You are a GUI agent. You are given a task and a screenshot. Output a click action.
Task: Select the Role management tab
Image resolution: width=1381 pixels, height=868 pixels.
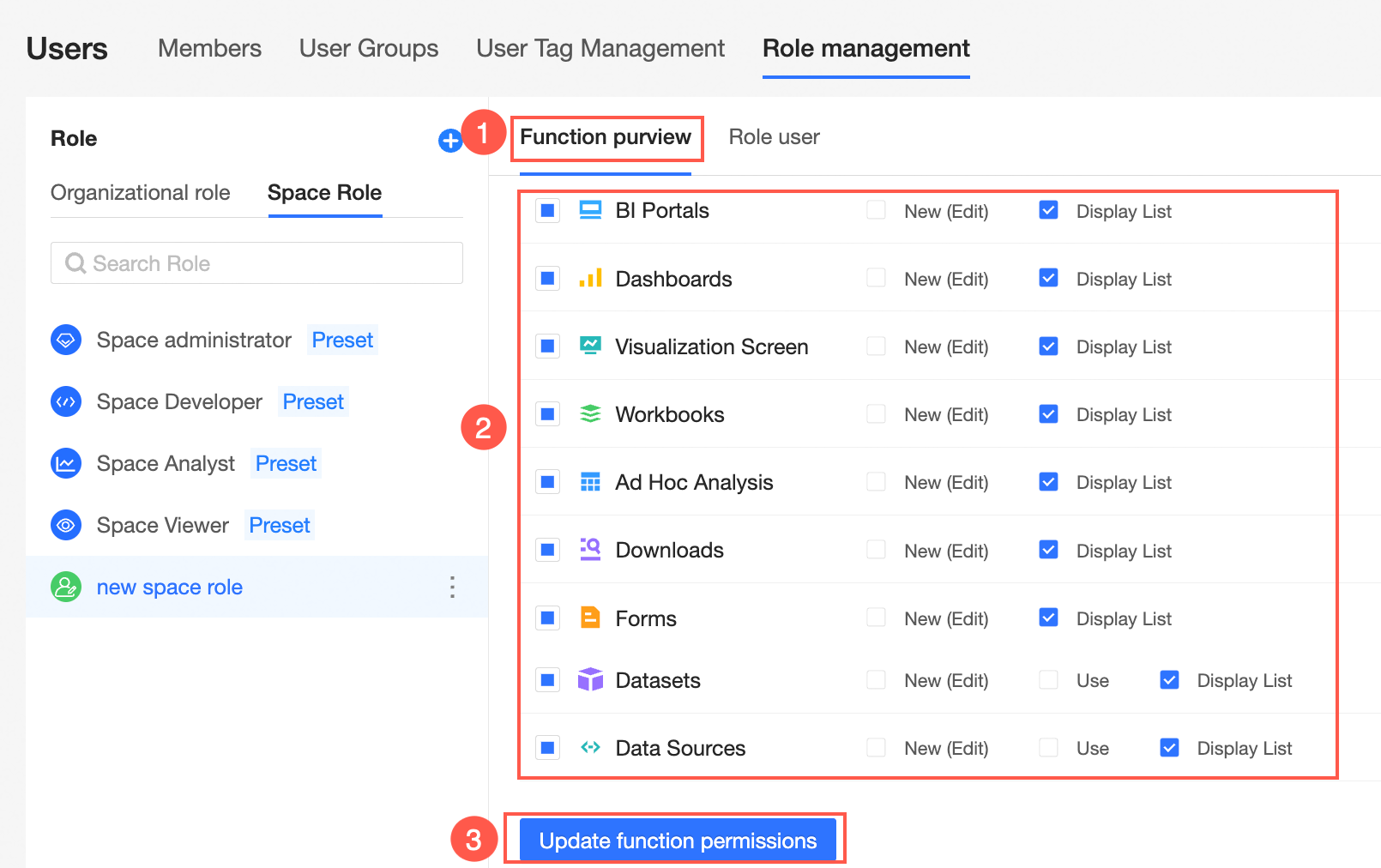[x=866, y=48]
